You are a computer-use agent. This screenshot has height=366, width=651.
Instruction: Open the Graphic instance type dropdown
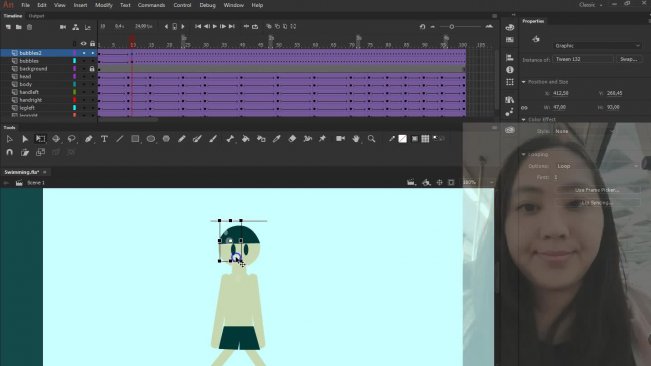tap(597, 46)
